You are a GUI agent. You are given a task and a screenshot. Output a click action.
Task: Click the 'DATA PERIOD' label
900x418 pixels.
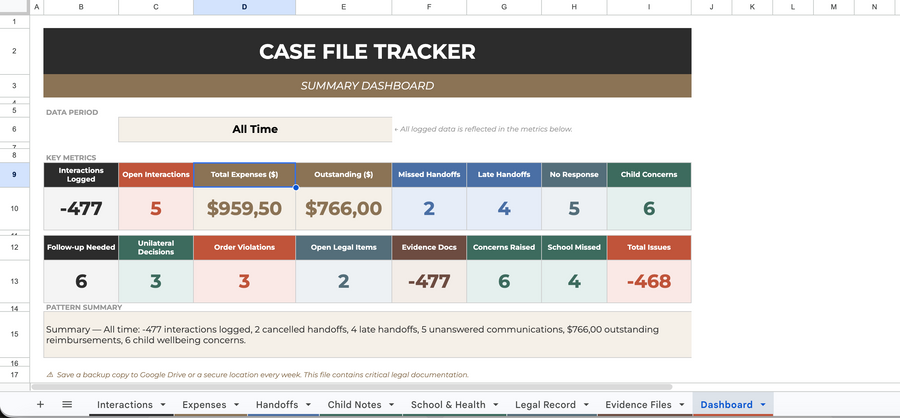click(72, 113)
